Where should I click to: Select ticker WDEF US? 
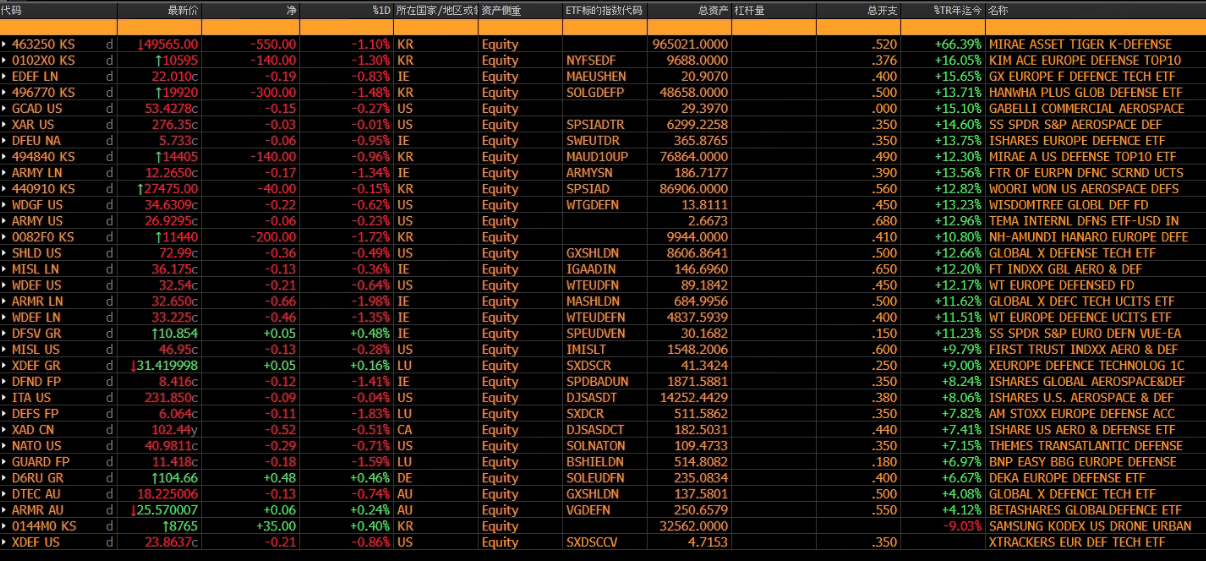(37, 285)
